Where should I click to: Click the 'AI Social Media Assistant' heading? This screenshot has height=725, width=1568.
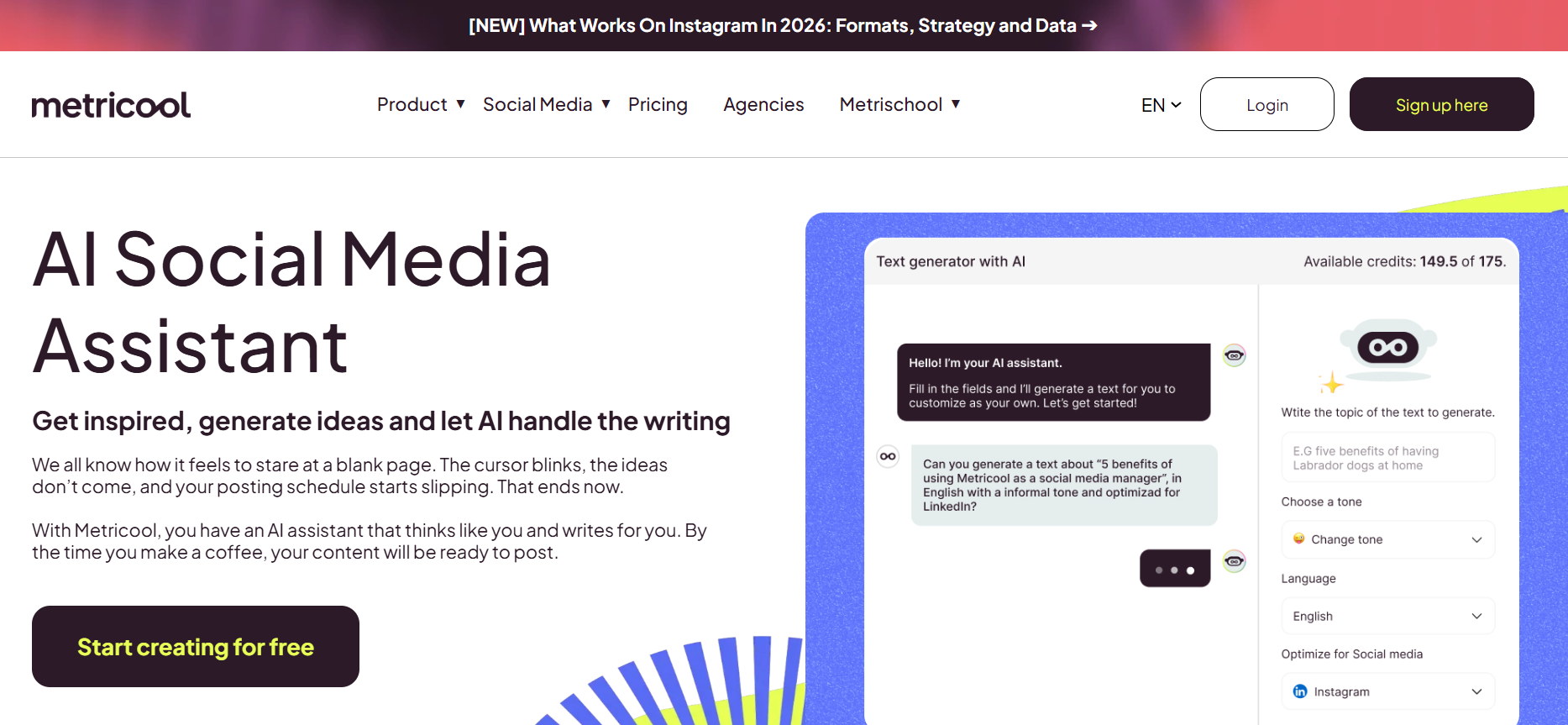(x=291, y=302)
